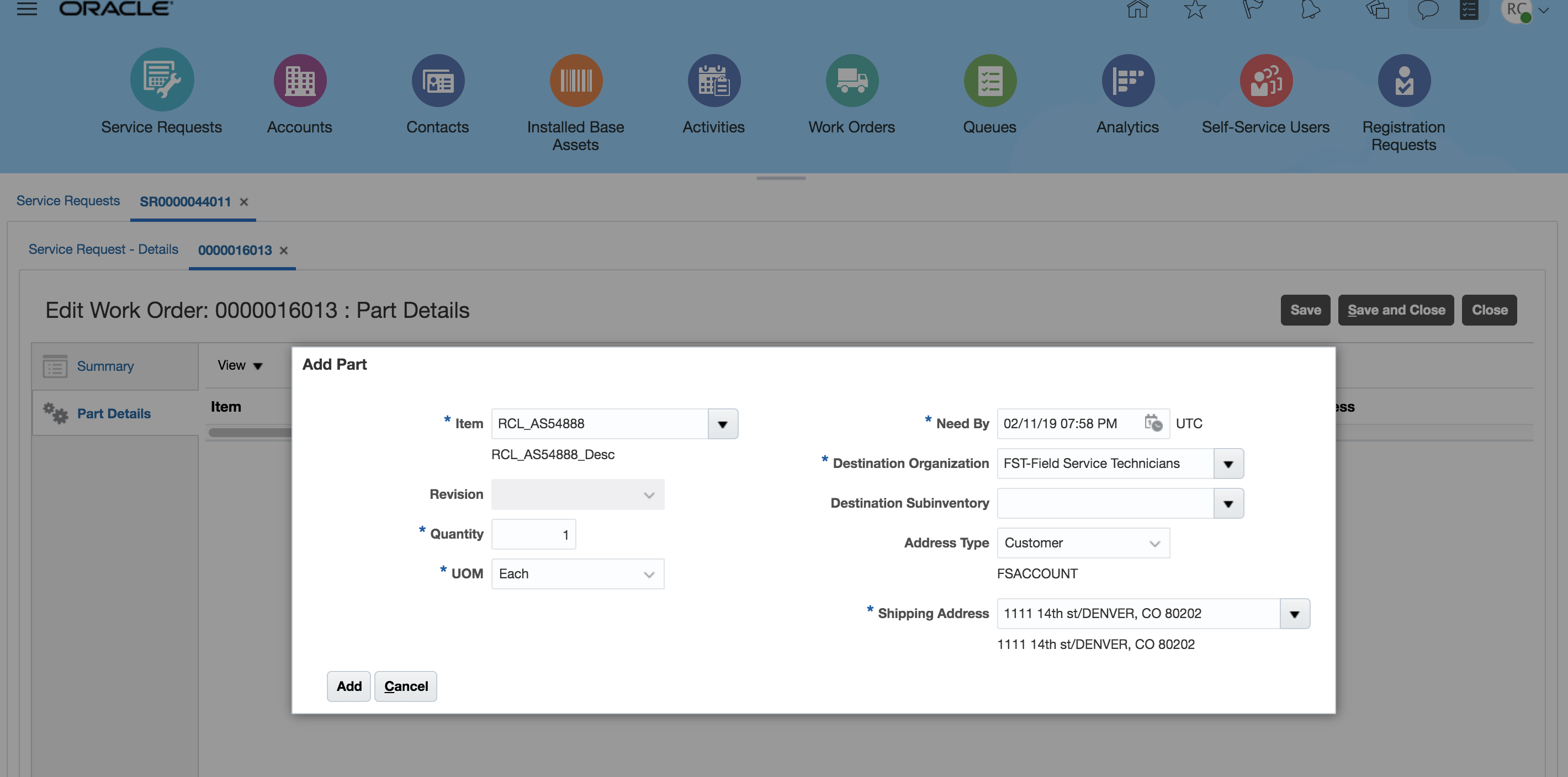Open the hamburger navigator menu
This screenshot has width=1568, height=777.
tap(27, 8)
